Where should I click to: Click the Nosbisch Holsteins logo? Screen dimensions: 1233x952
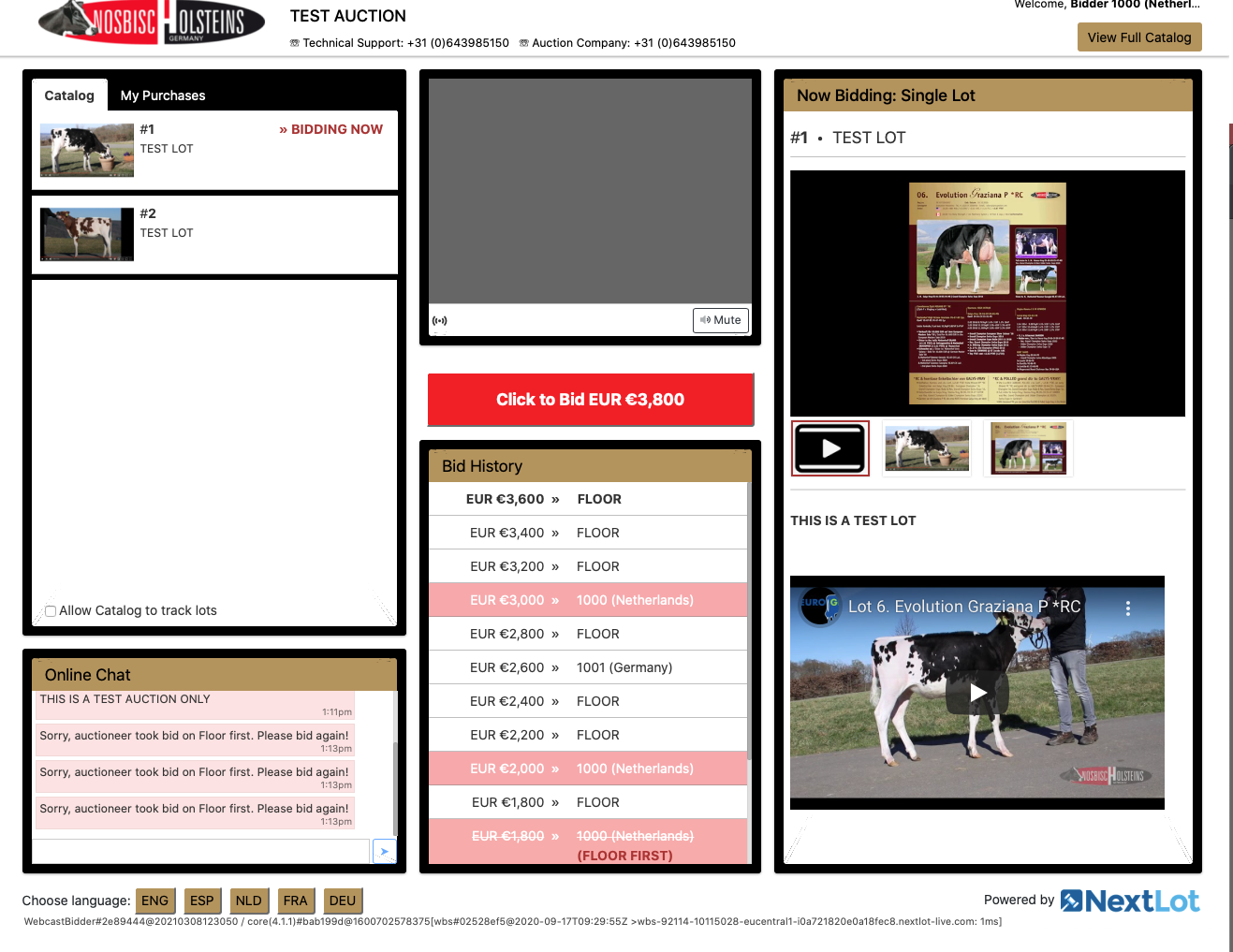point(150,22)
